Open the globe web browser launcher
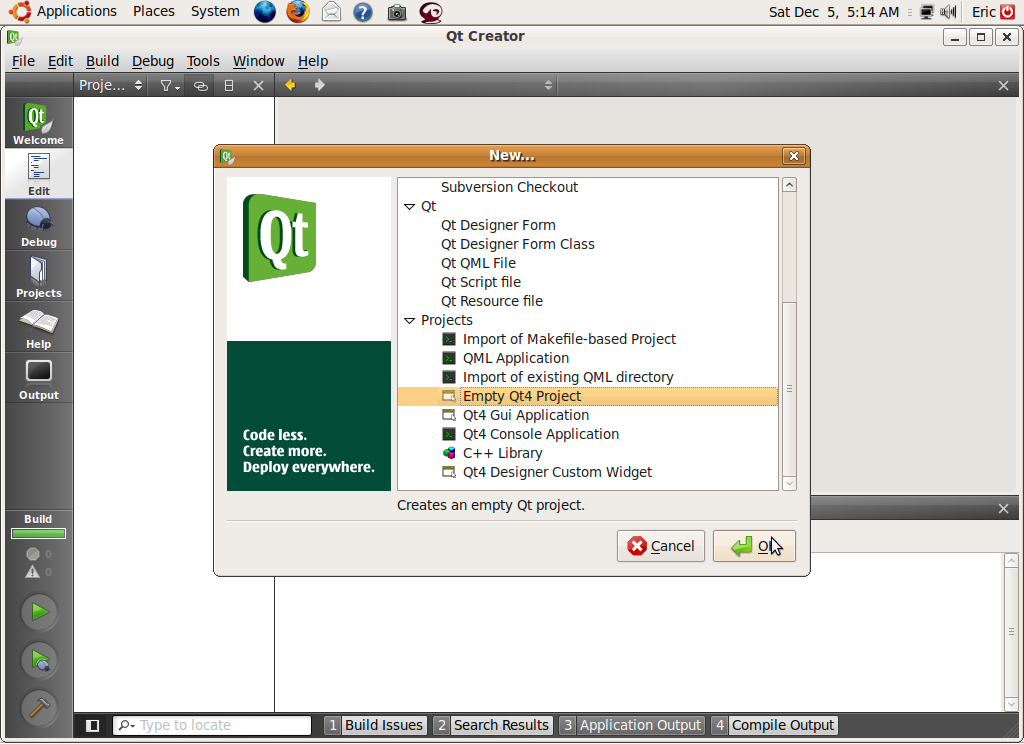Screen dimensions: 1024x744 264,12
